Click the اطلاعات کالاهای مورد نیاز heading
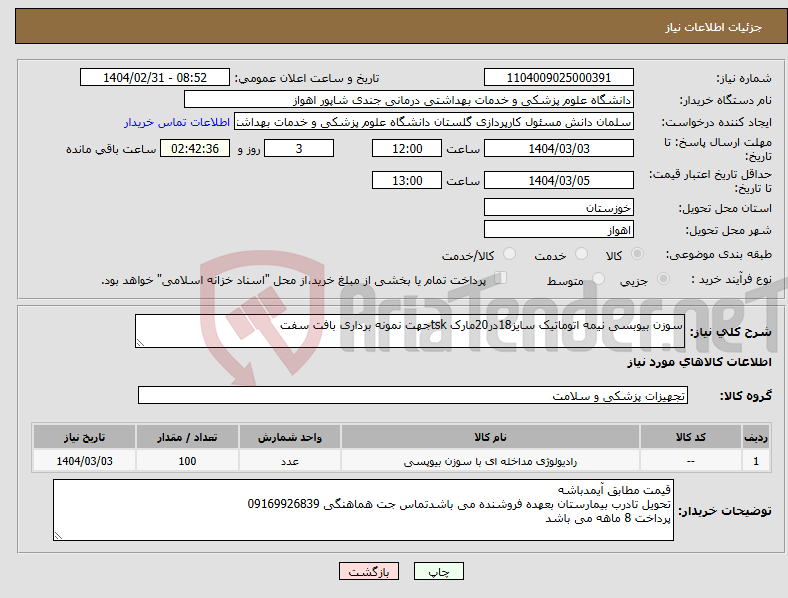This screenshot has height=598, width=788. (x=699, y=362)
